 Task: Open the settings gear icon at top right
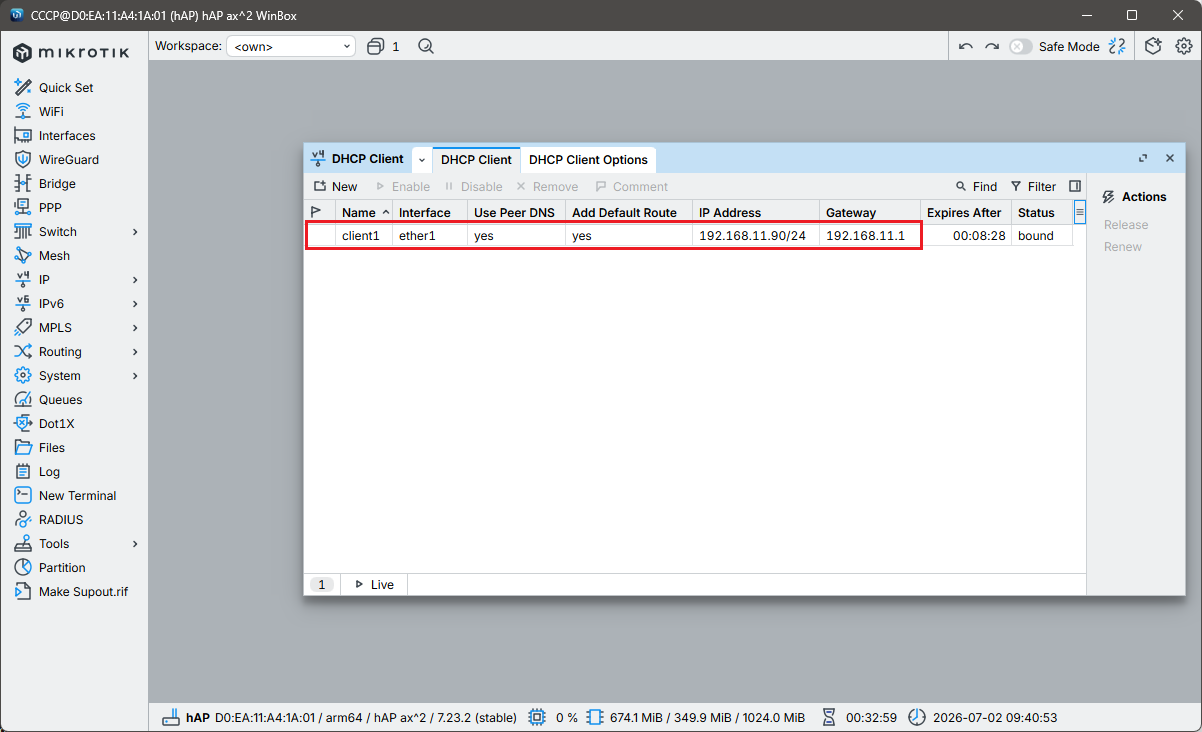tap(1184, 46)
